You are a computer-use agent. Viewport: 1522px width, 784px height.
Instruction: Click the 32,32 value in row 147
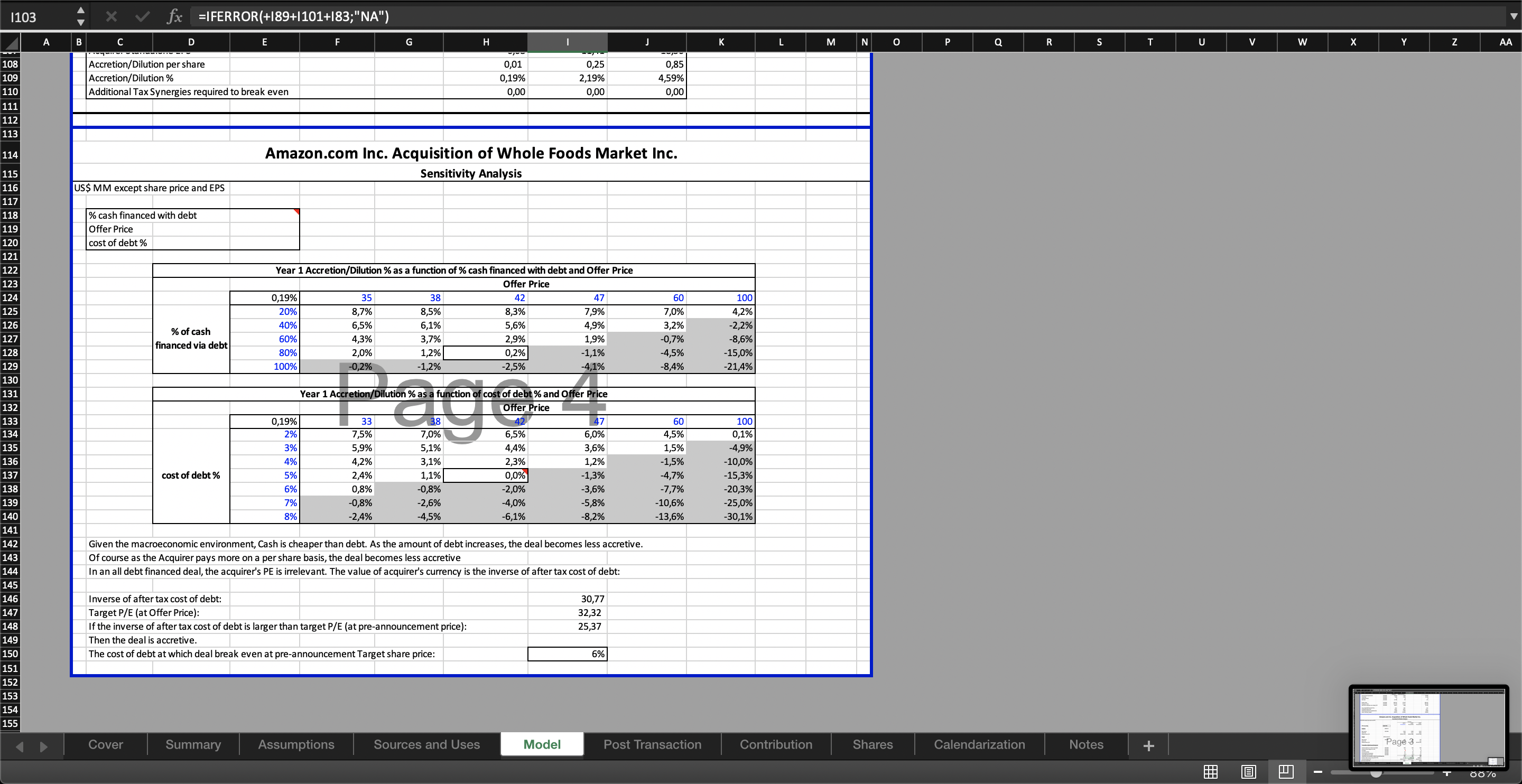[x=590, y=613]
